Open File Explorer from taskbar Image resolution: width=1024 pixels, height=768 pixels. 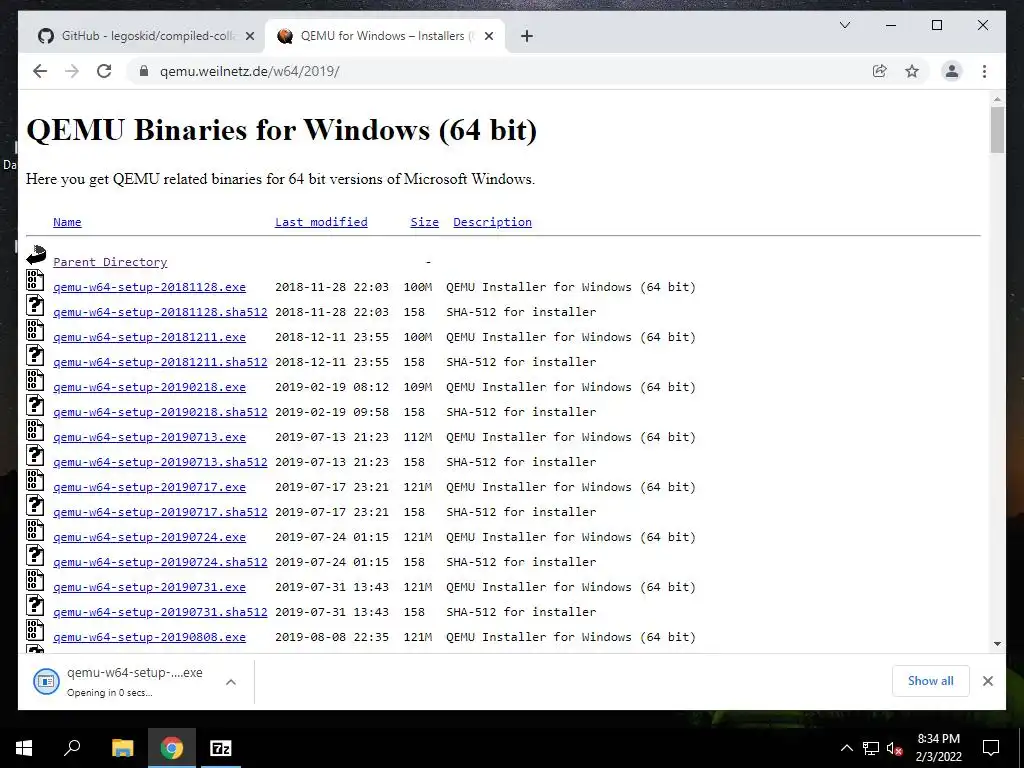(x=122, y=748)
